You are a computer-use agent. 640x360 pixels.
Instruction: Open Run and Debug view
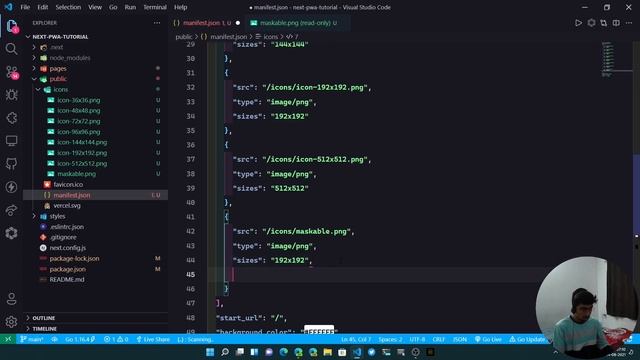11,95
